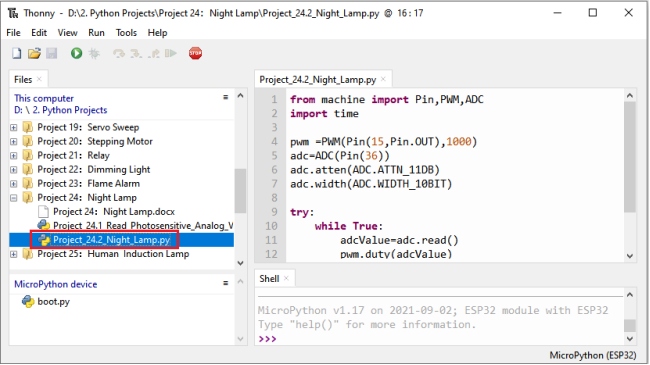Click the Resume toolbar icon
Screen dimensions: 650x365
pos(171,53)
